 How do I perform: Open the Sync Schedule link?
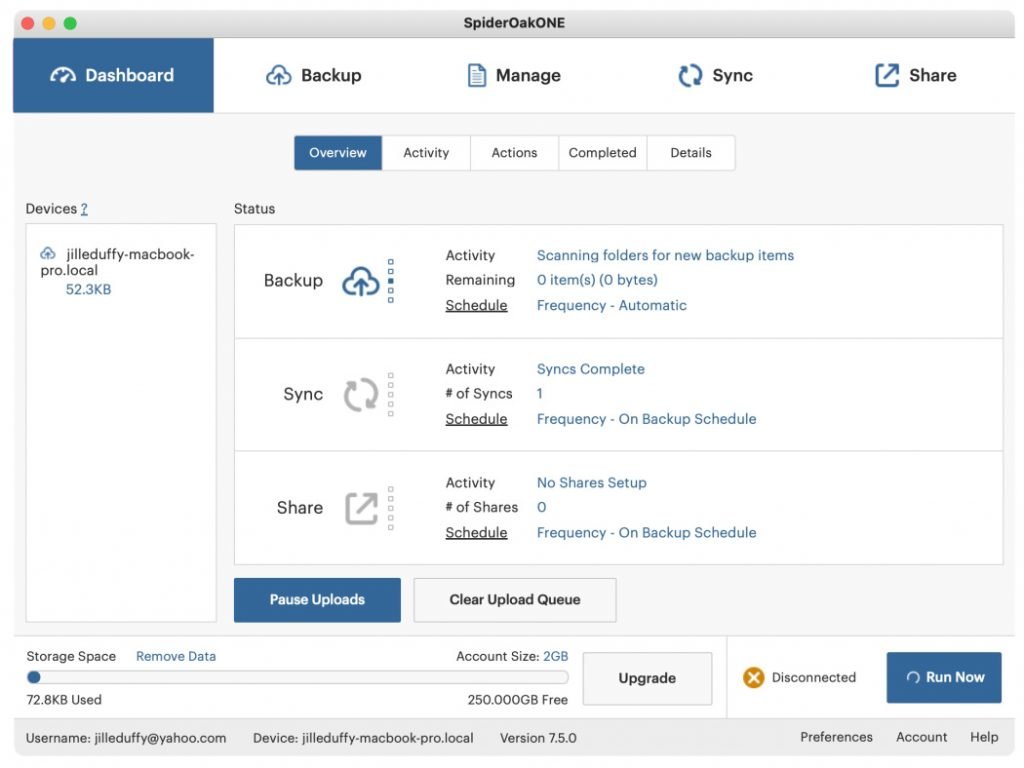tap(476, 419)
